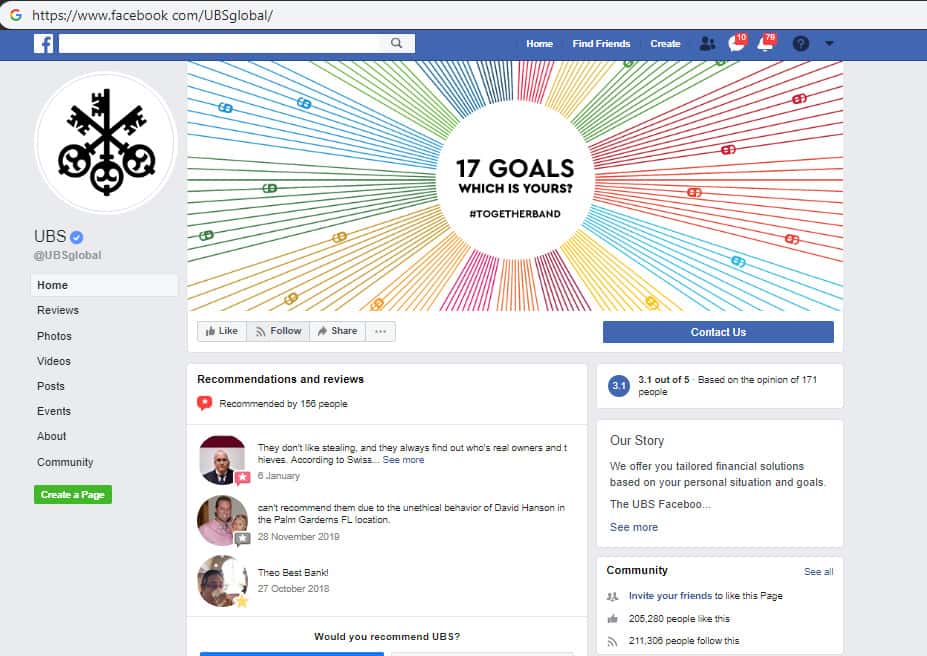Follow the UBS page
Image resolution: width=927 pixels, height=656 pixels.
pos(278,331)
